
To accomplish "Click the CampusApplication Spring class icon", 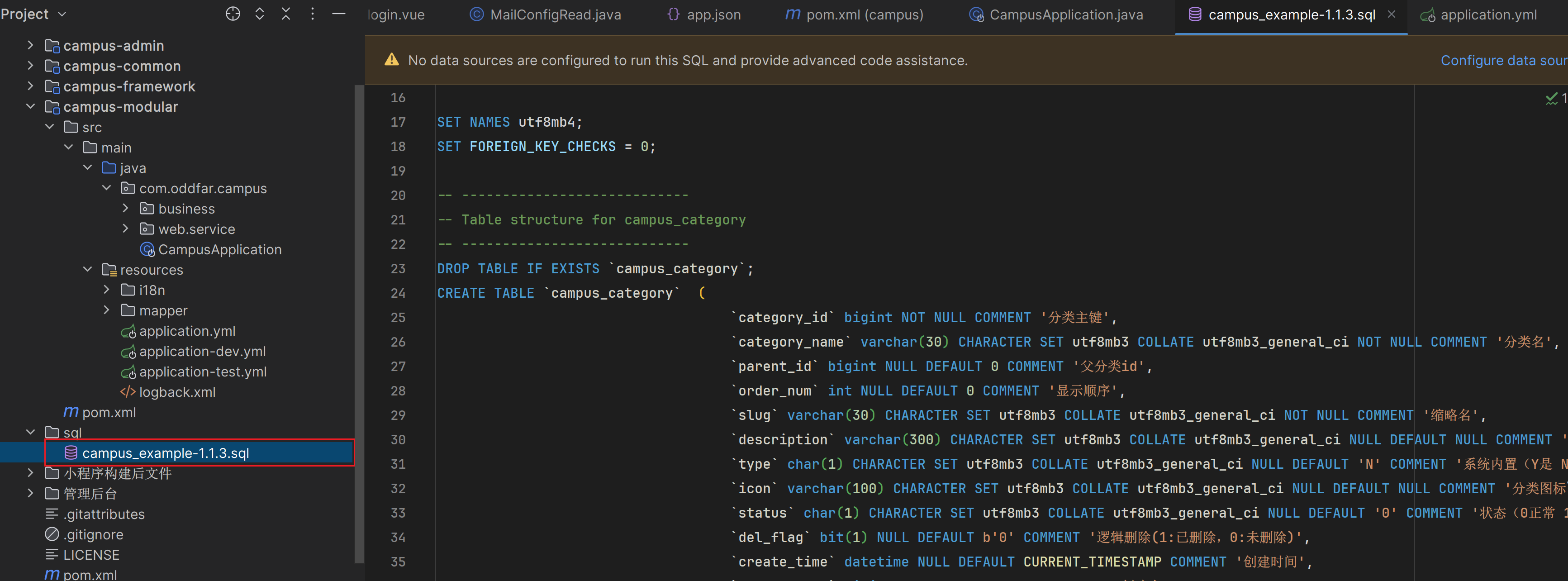I will click(x=147, y=249).
